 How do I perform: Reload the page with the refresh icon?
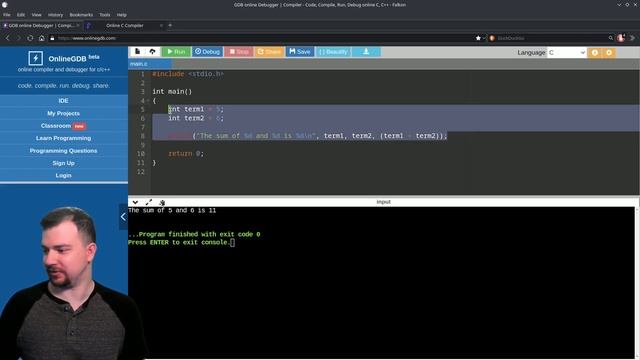[x=30, y=38]
